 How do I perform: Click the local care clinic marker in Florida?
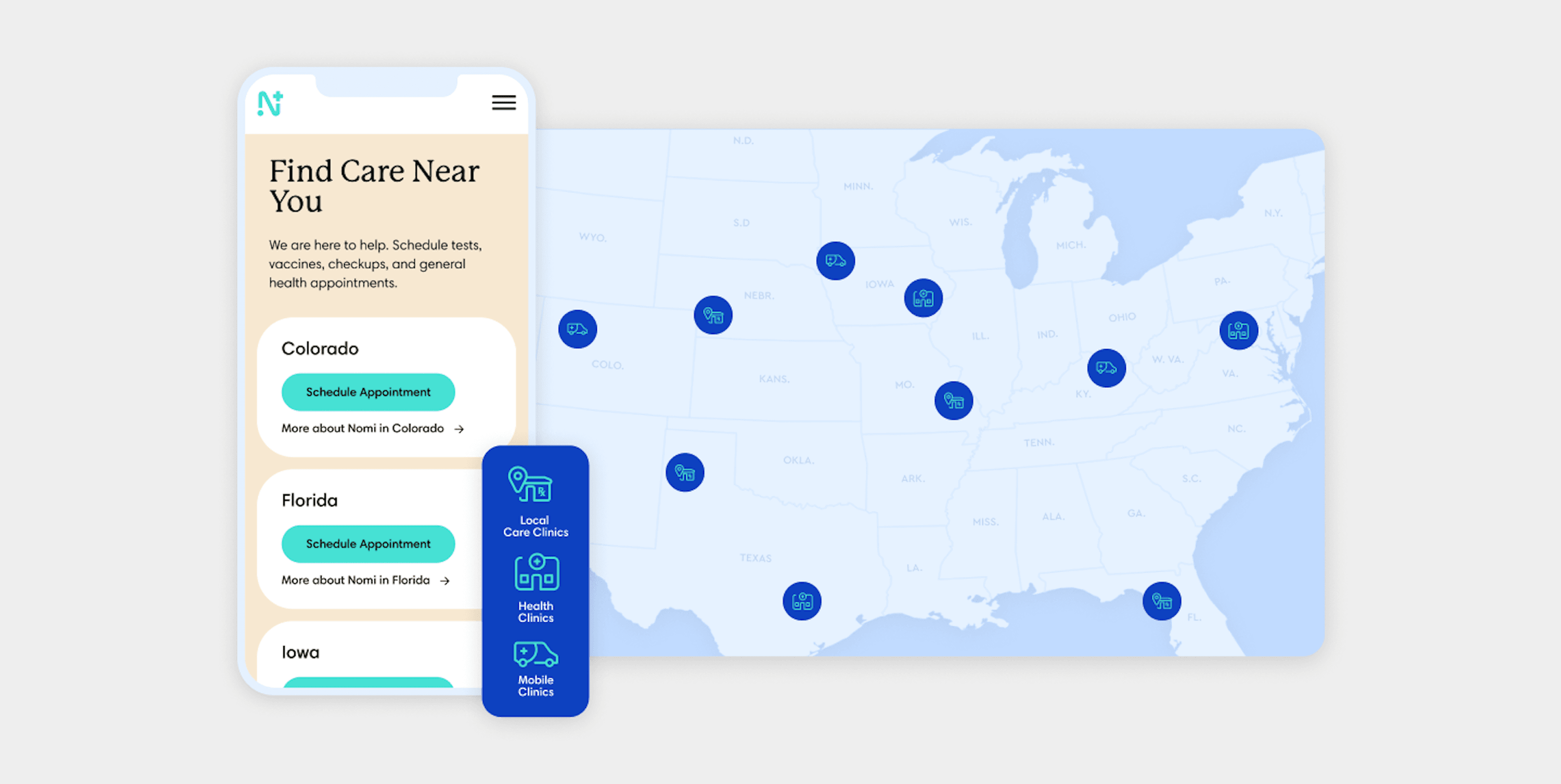pos(1161,601)
